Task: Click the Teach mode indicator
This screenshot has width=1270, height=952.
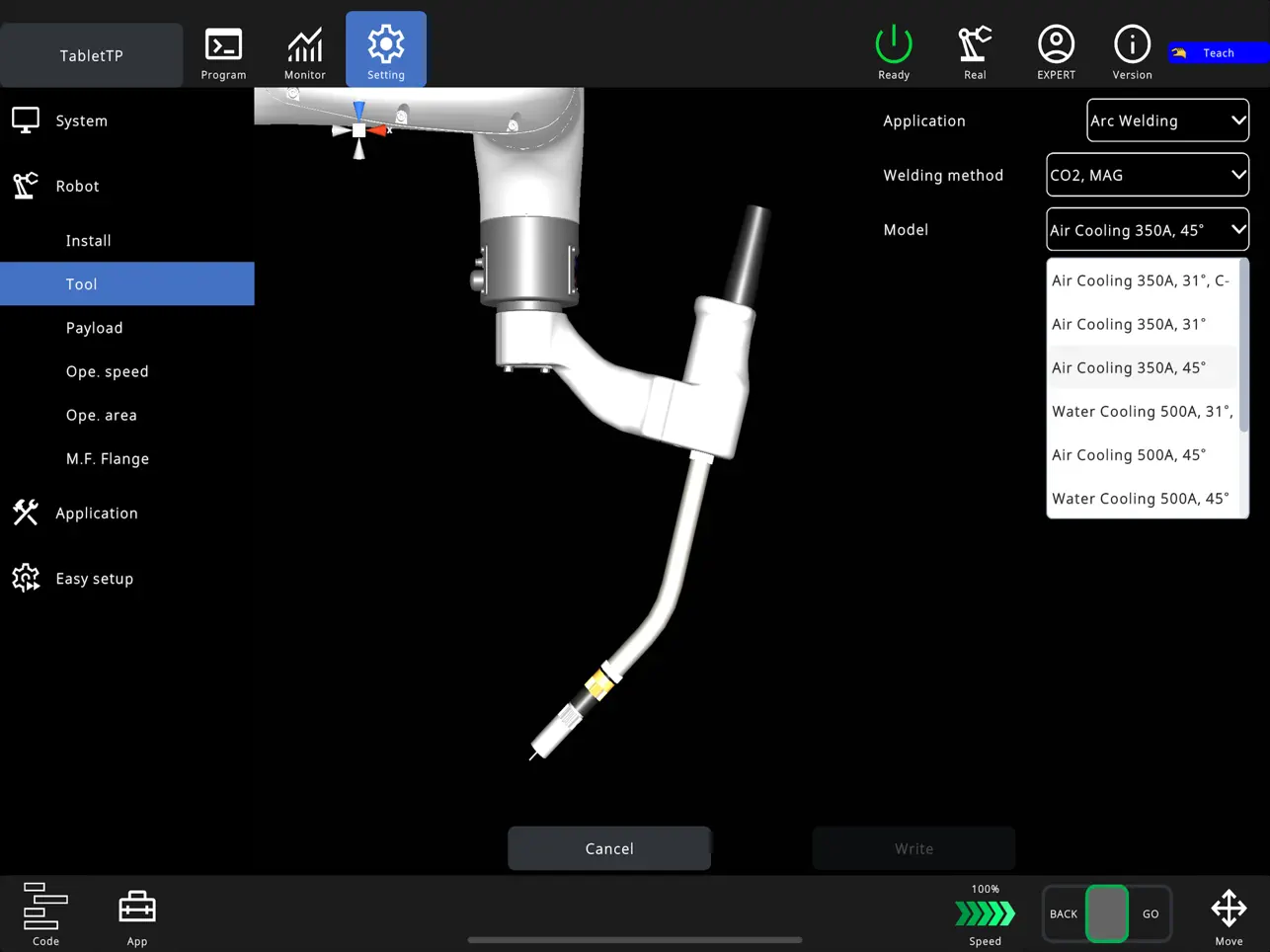Action: click(1219, 53)
